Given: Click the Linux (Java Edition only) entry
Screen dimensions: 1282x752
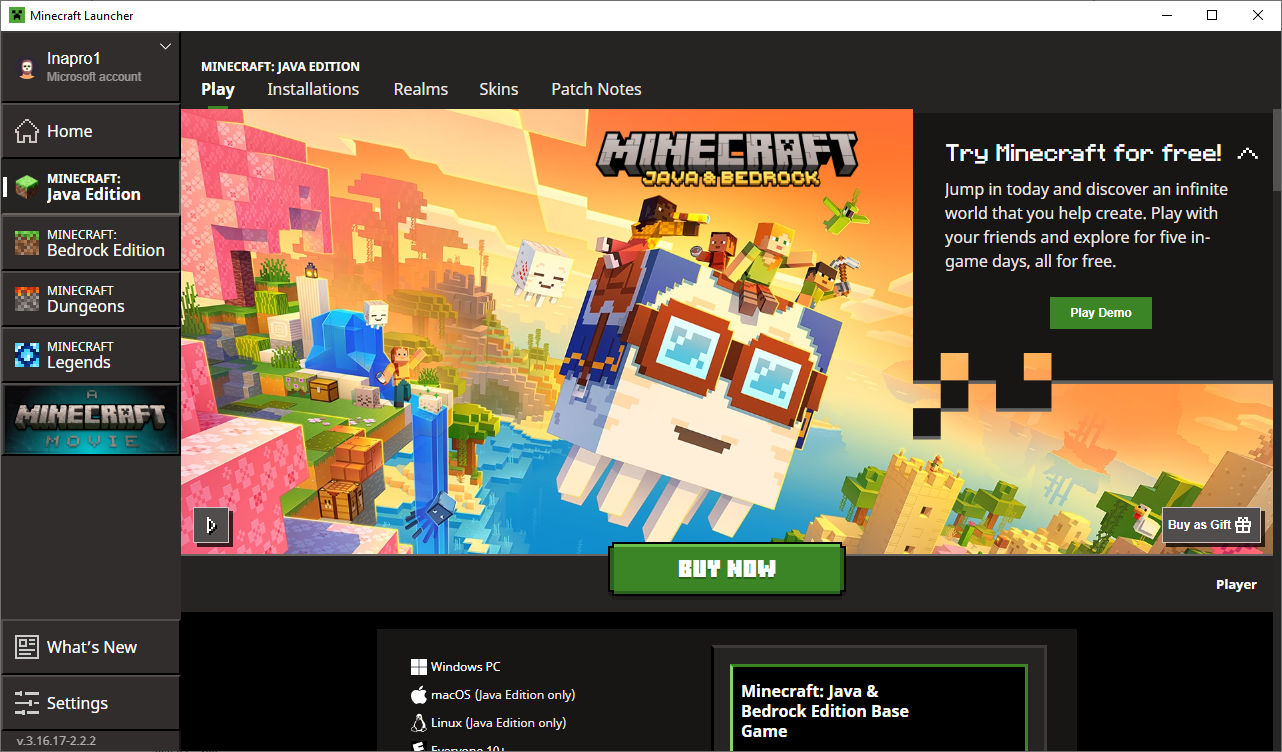Looking at the screenshot, I should pos(488,723).
